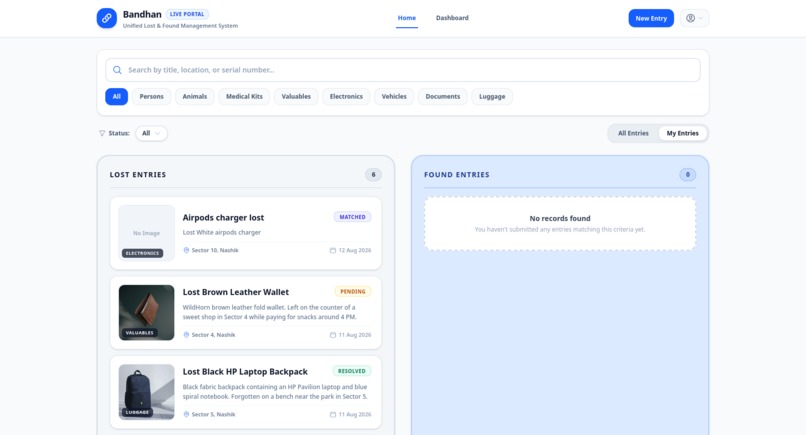The height and width of the screenshot is (435, 806).
Task: Click the Lost Entries count badge 6
Action: [374, 175]
